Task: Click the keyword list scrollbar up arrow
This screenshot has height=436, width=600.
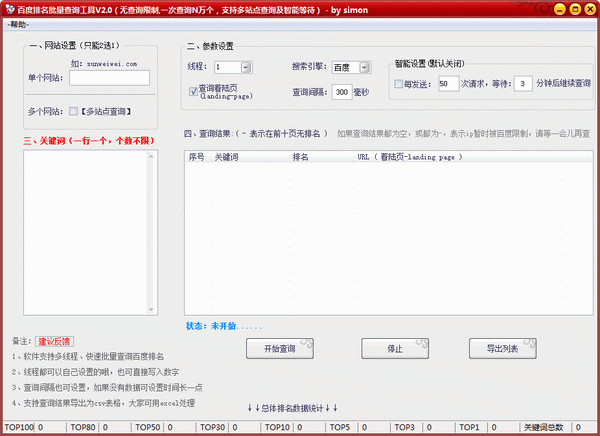Action: 151,156
